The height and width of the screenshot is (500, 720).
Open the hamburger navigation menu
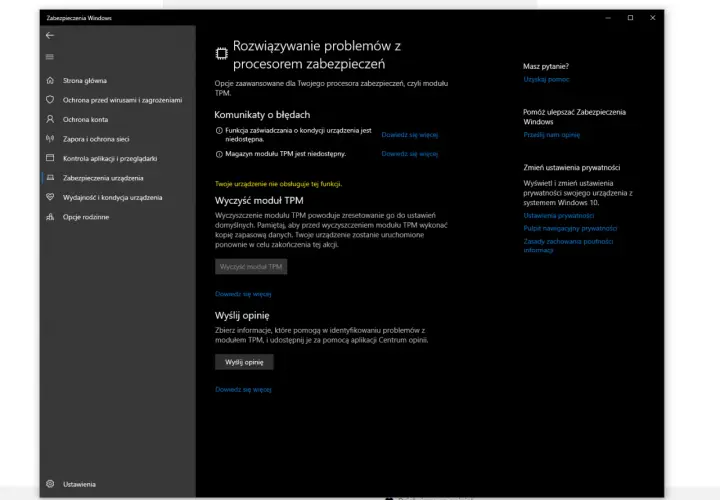click(x=50, y=57)
